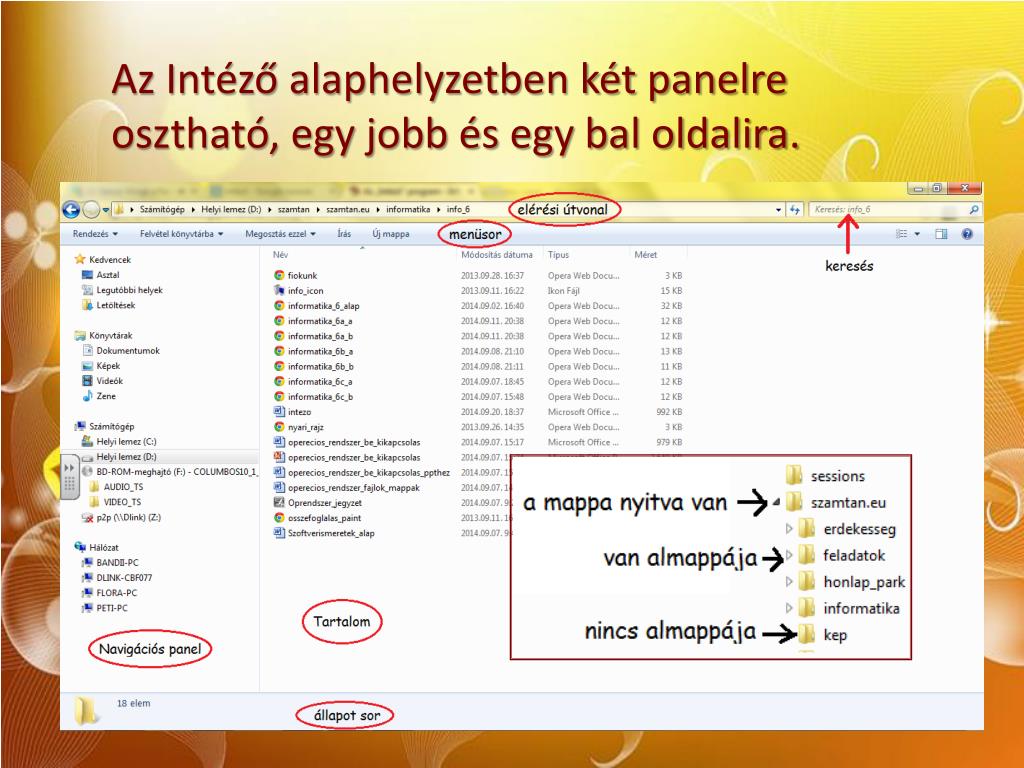Screen dimensions: 1024x768
Task: Click the sessions folder icon in the tree
Action: point(794,475)
